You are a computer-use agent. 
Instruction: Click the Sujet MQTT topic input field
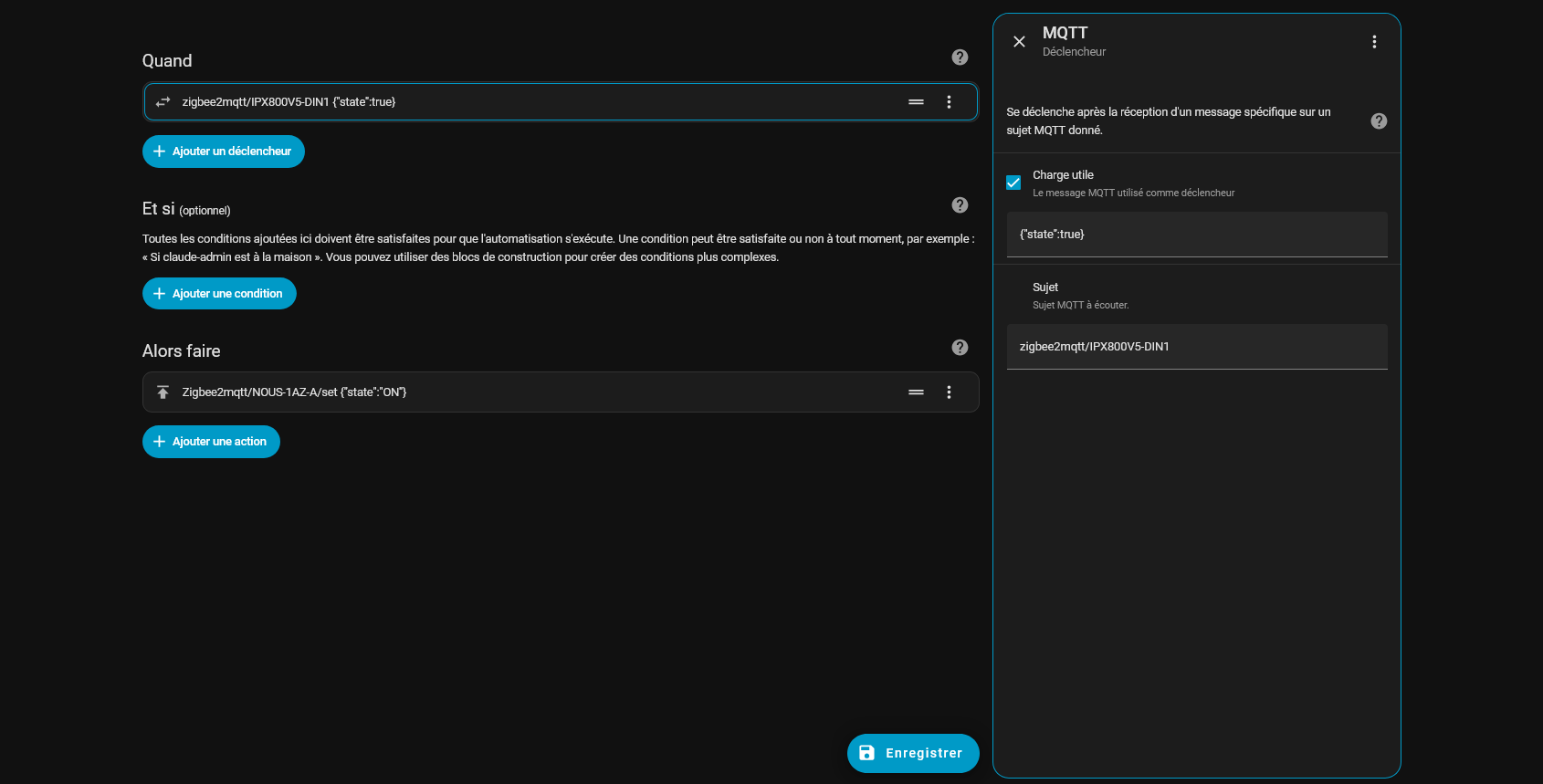pyautogui.click(x=1196, y=347)
